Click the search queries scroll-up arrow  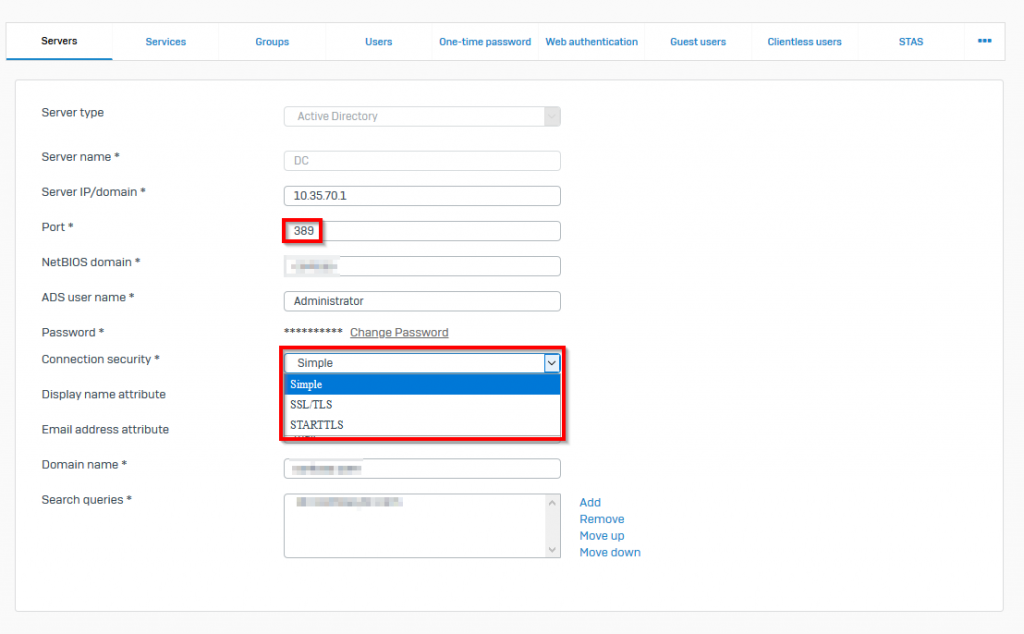pyautogui.click(x=552, y=503)
